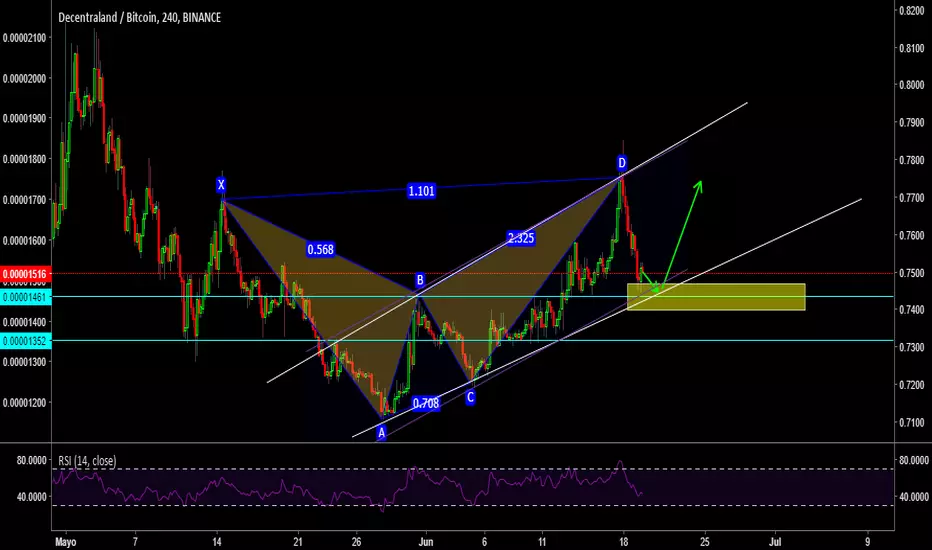Click the 14 date label on the time axis

217,542
